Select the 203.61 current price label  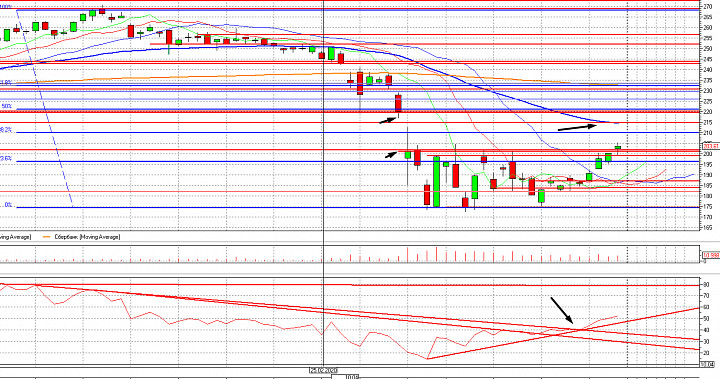[711, 146]
